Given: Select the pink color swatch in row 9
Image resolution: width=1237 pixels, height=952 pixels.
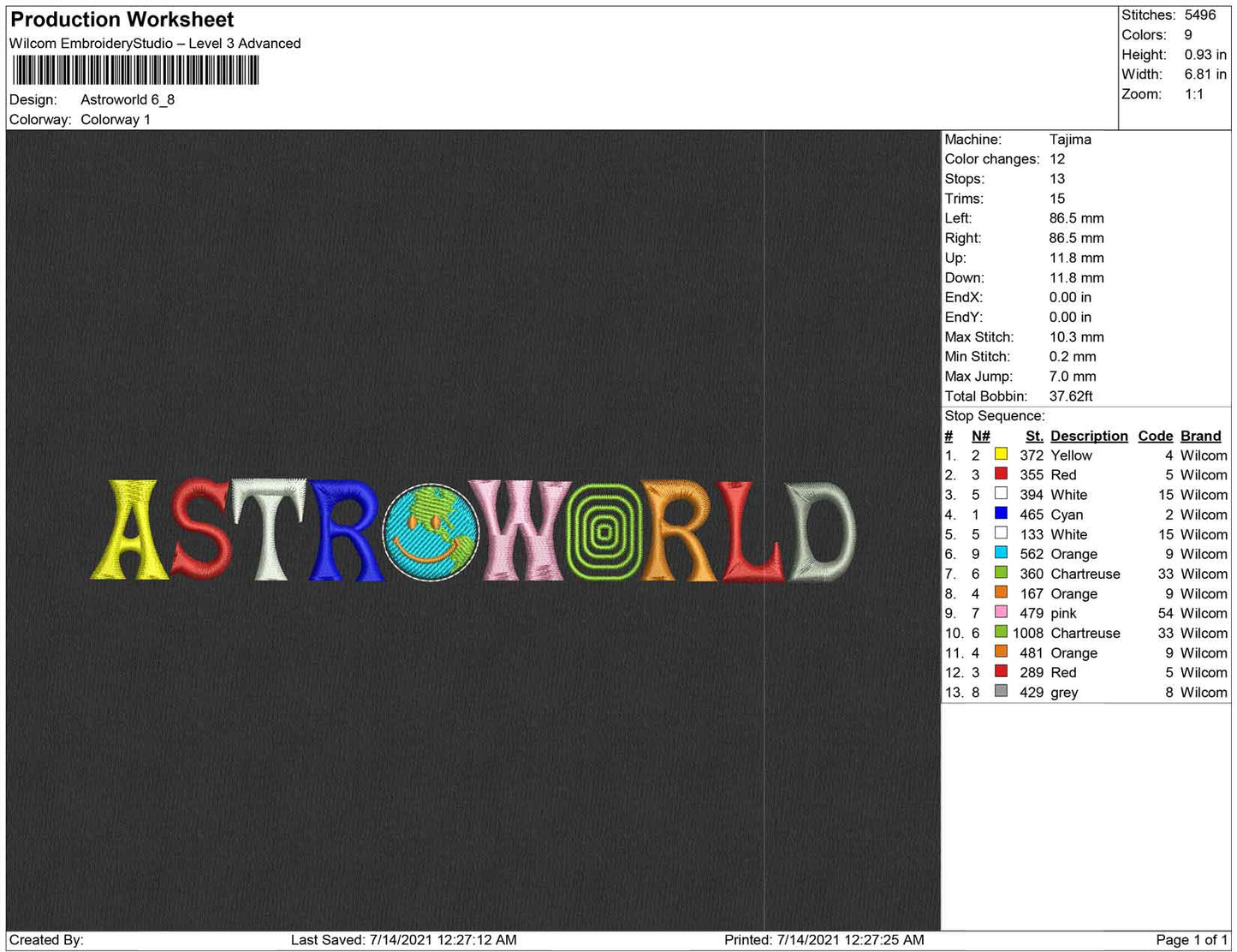Looking at the screenshot, I should click(1001, 612).
